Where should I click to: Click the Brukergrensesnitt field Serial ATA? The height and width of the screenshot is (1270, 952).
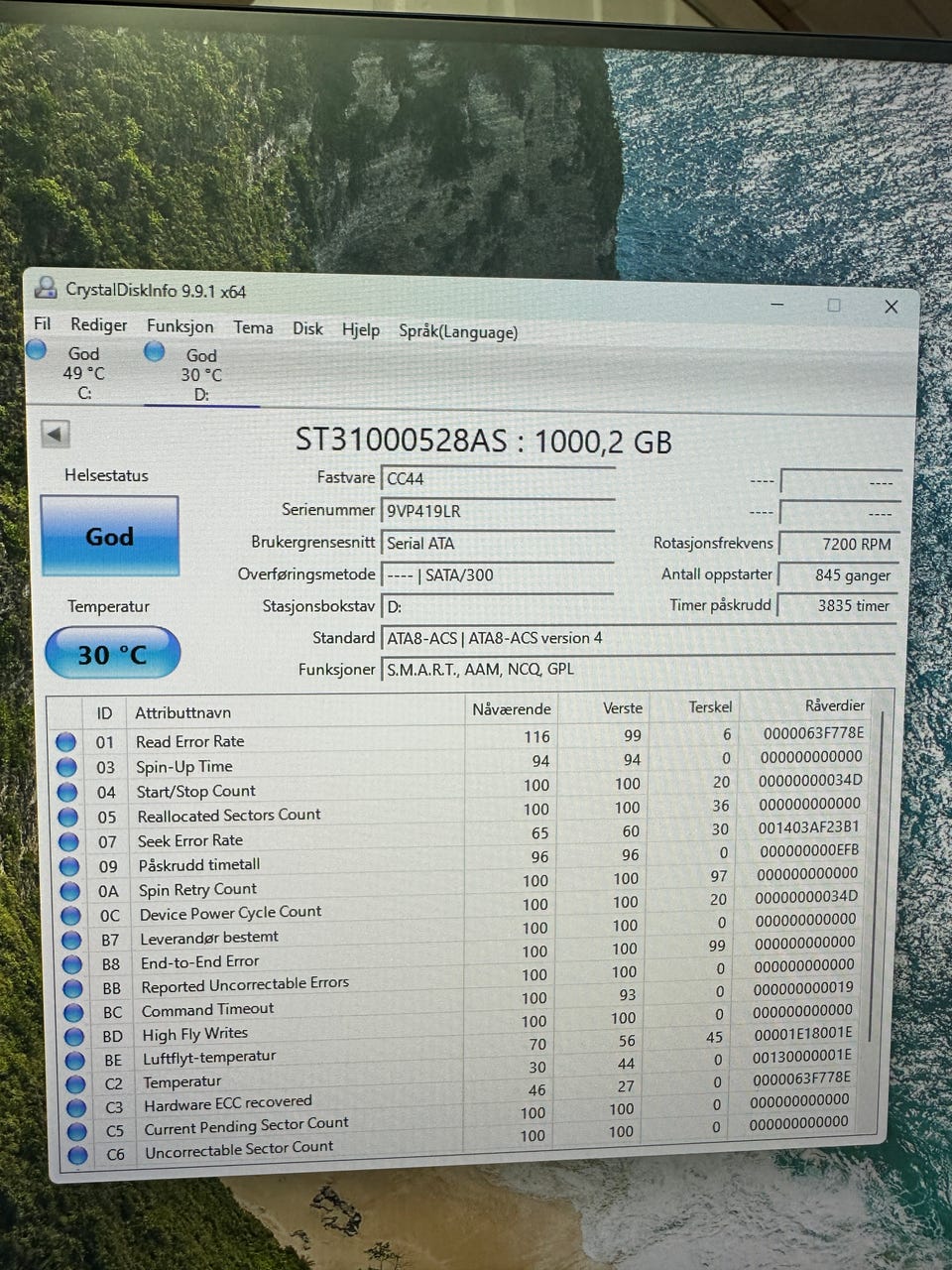(498, 543)
